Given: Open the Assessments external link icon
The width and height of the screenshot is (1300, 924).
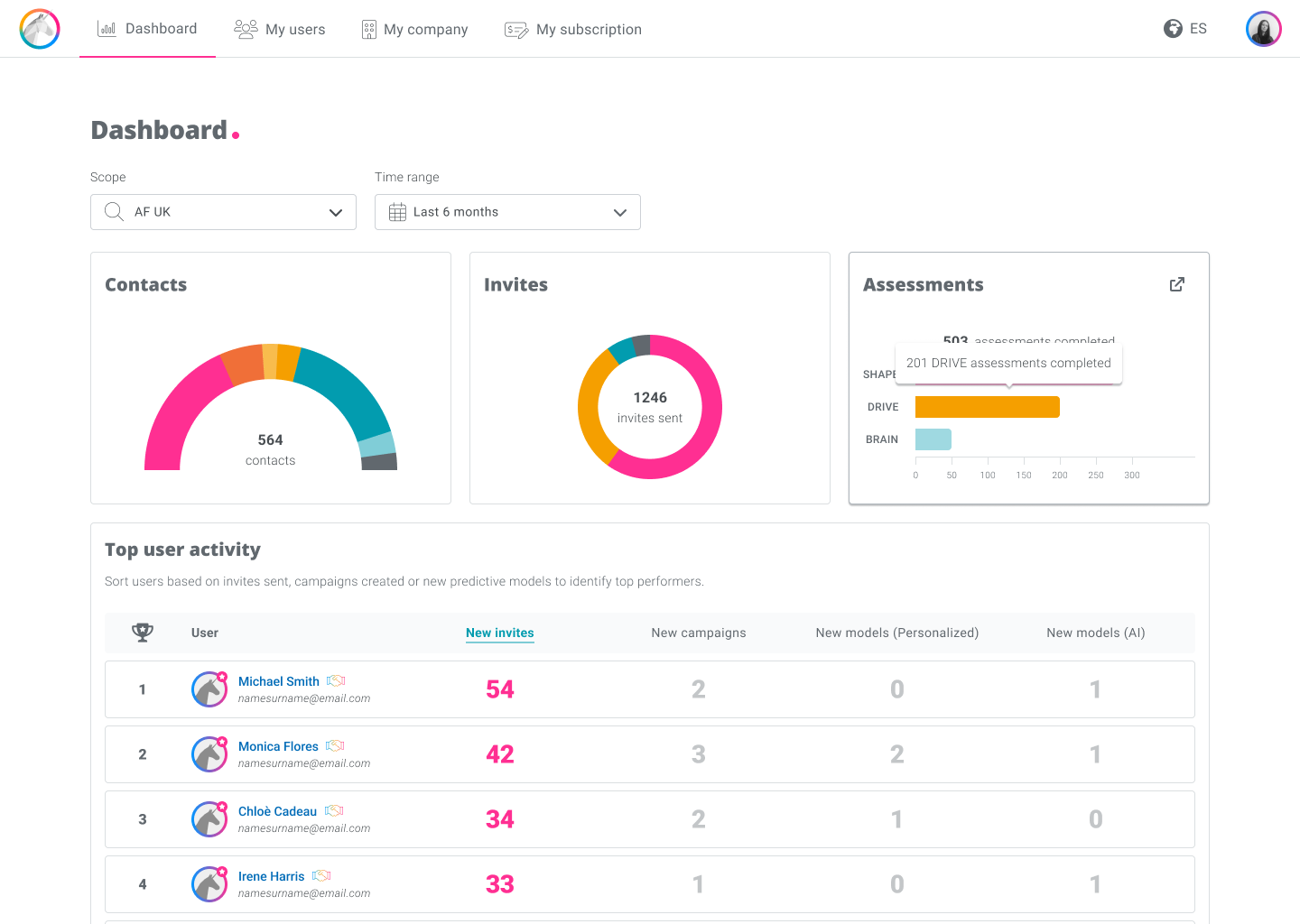Looking at the screenshot, I should pos(1177,284).
